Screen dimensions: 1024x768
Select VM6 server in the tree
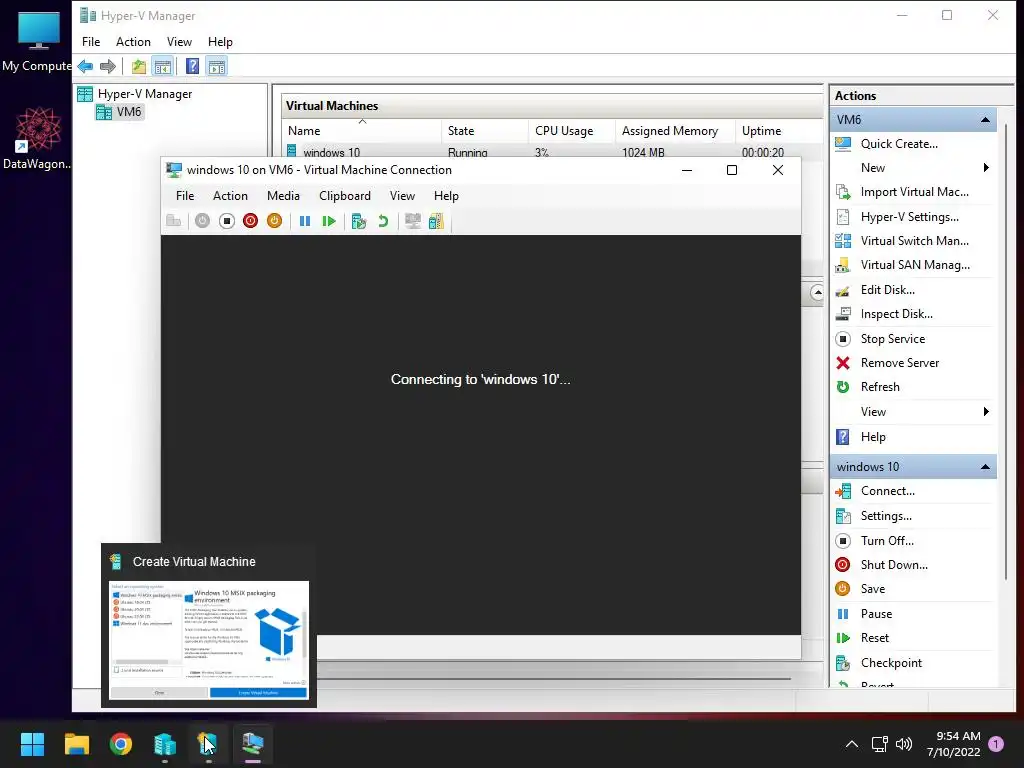point(129,112)
